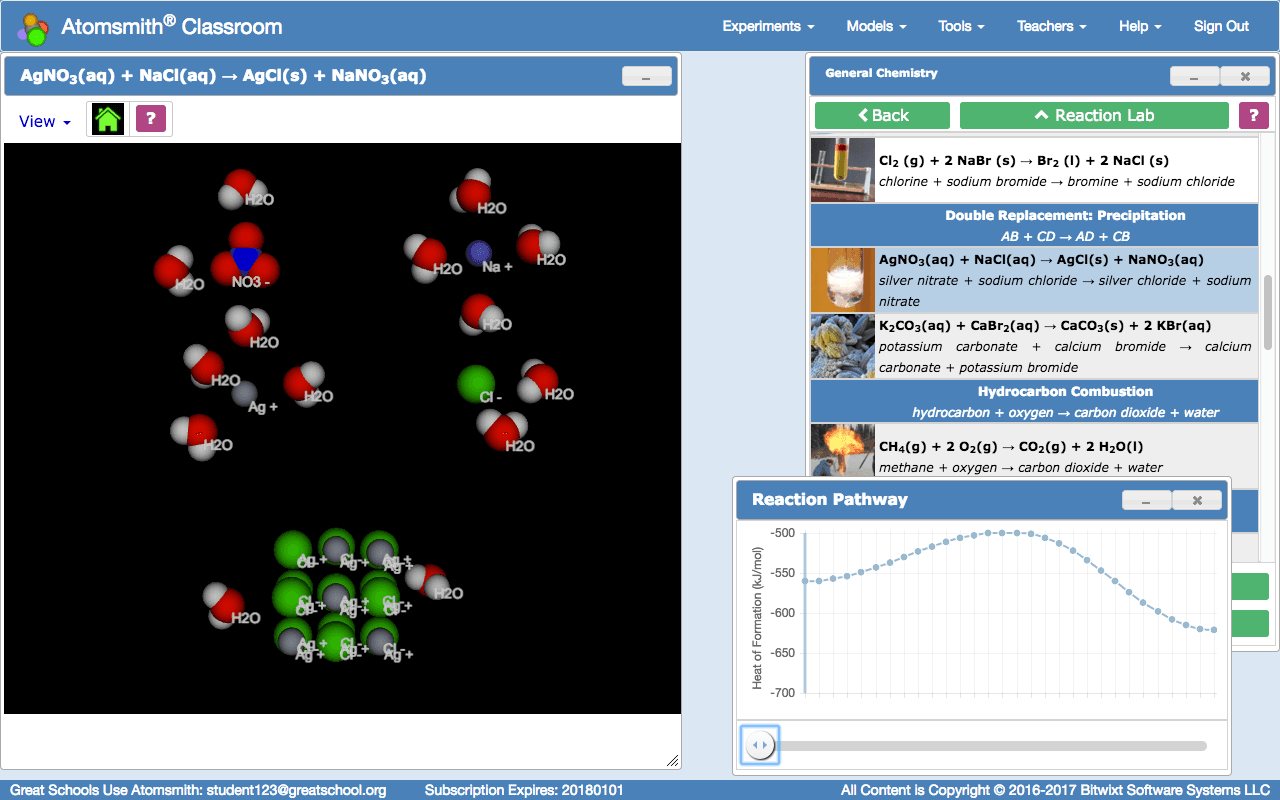This screenshot has width=1280, height=800.
Task: Click the Sign Out link
Action: point(1221,26)
